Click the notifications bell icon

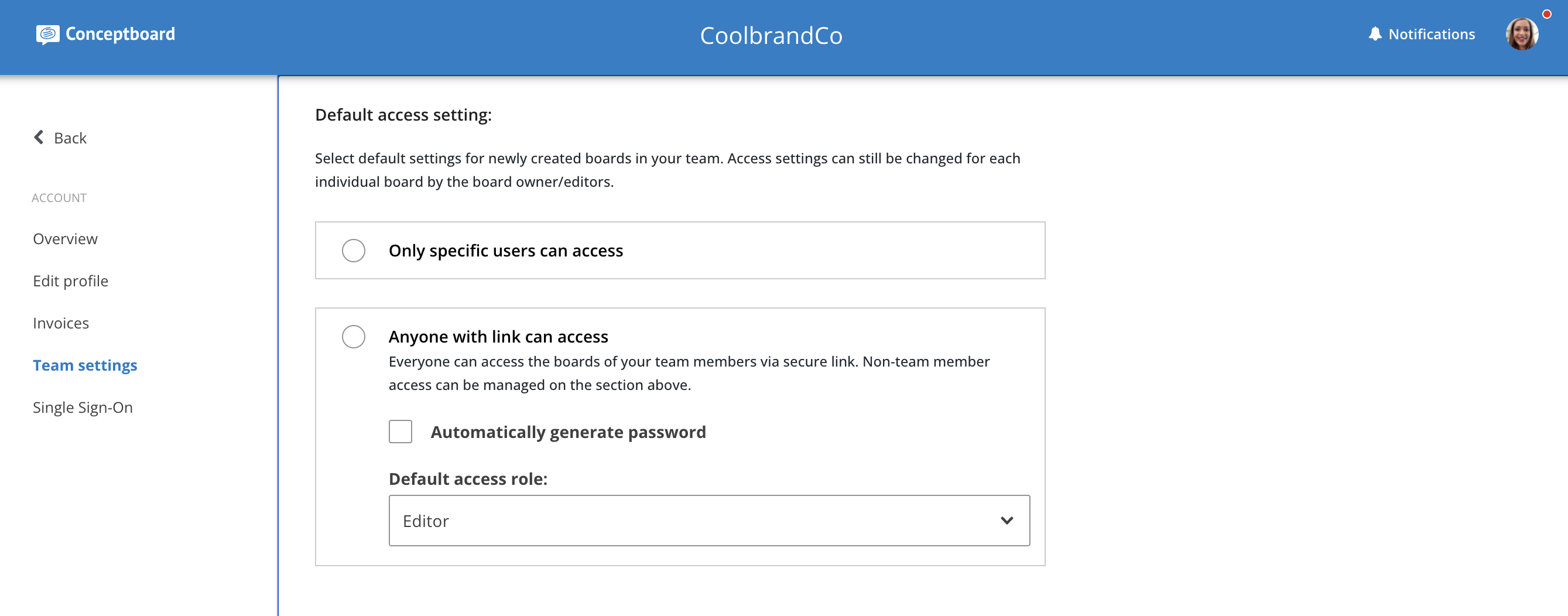(1375, 34)
